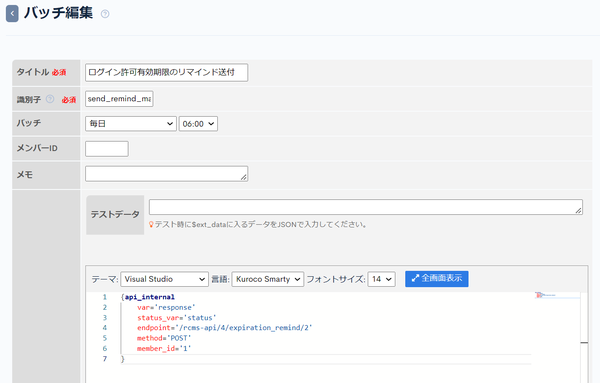Screen dimensions: 600x383
Task: Click the メンバーID input field
Action: click(107, 149)
